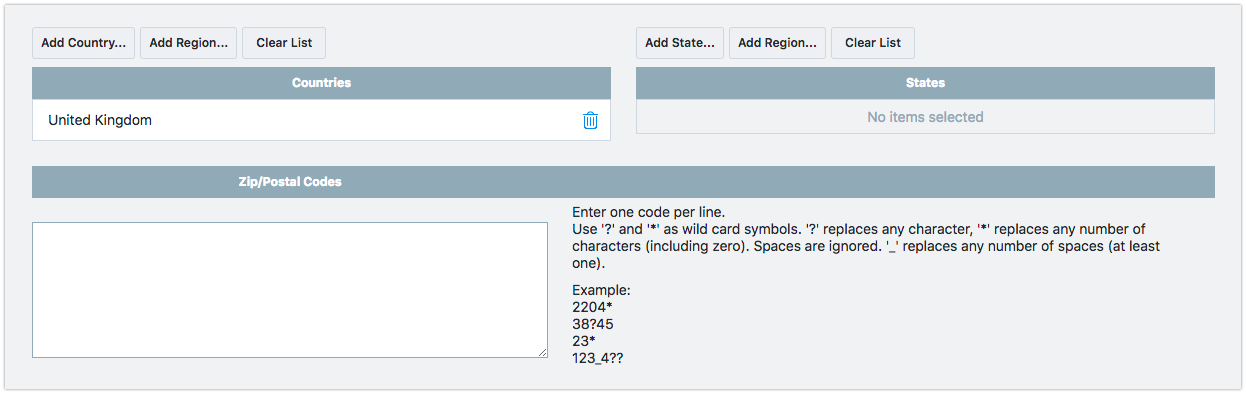Click the example code 38?45
Image resolution: width=1246 pixels, height=394 pixels.
tap(593, 324)
